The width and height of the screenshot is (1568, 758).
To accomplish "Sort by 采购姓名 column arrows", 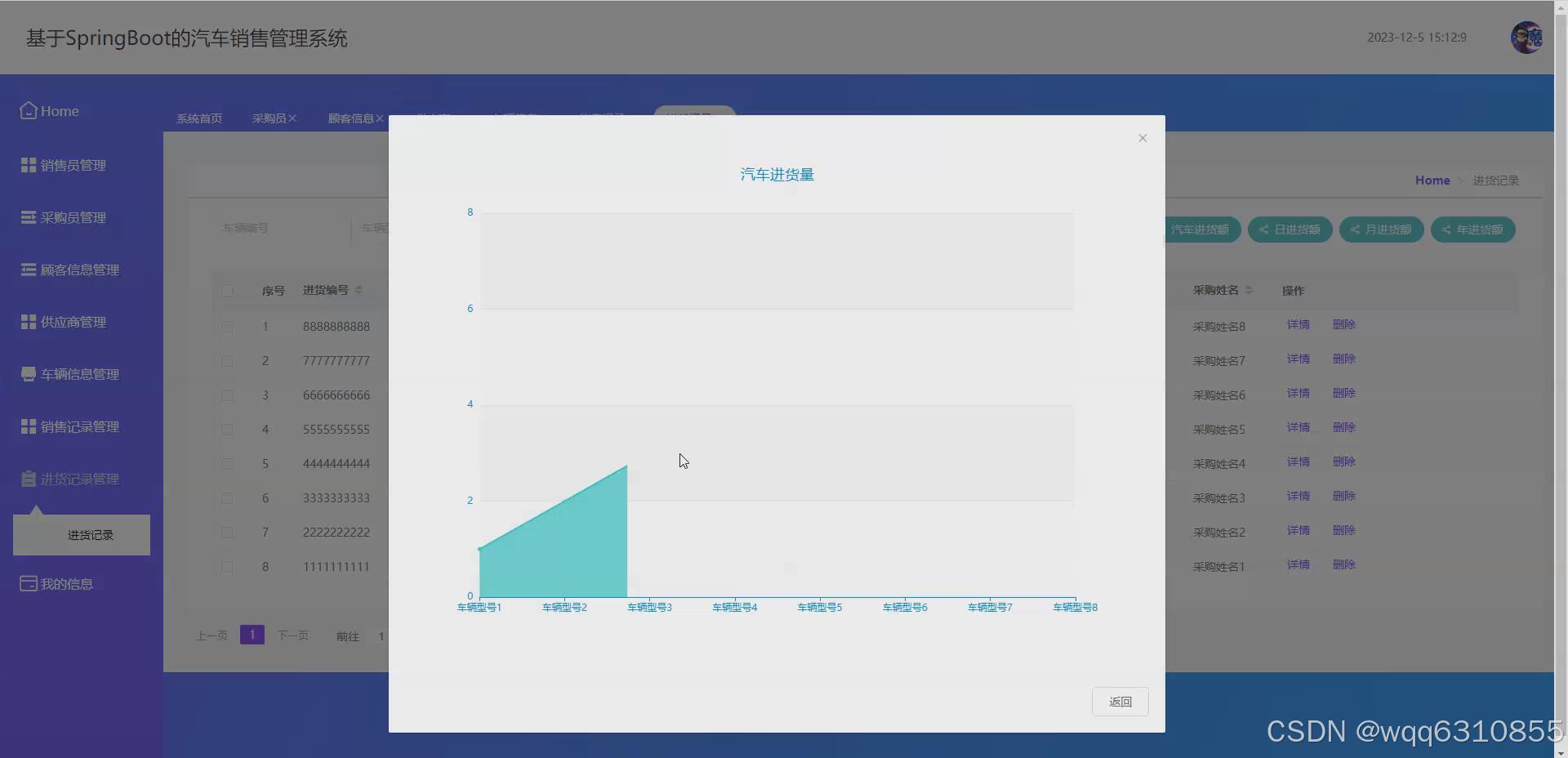I will pos(1249,290).
